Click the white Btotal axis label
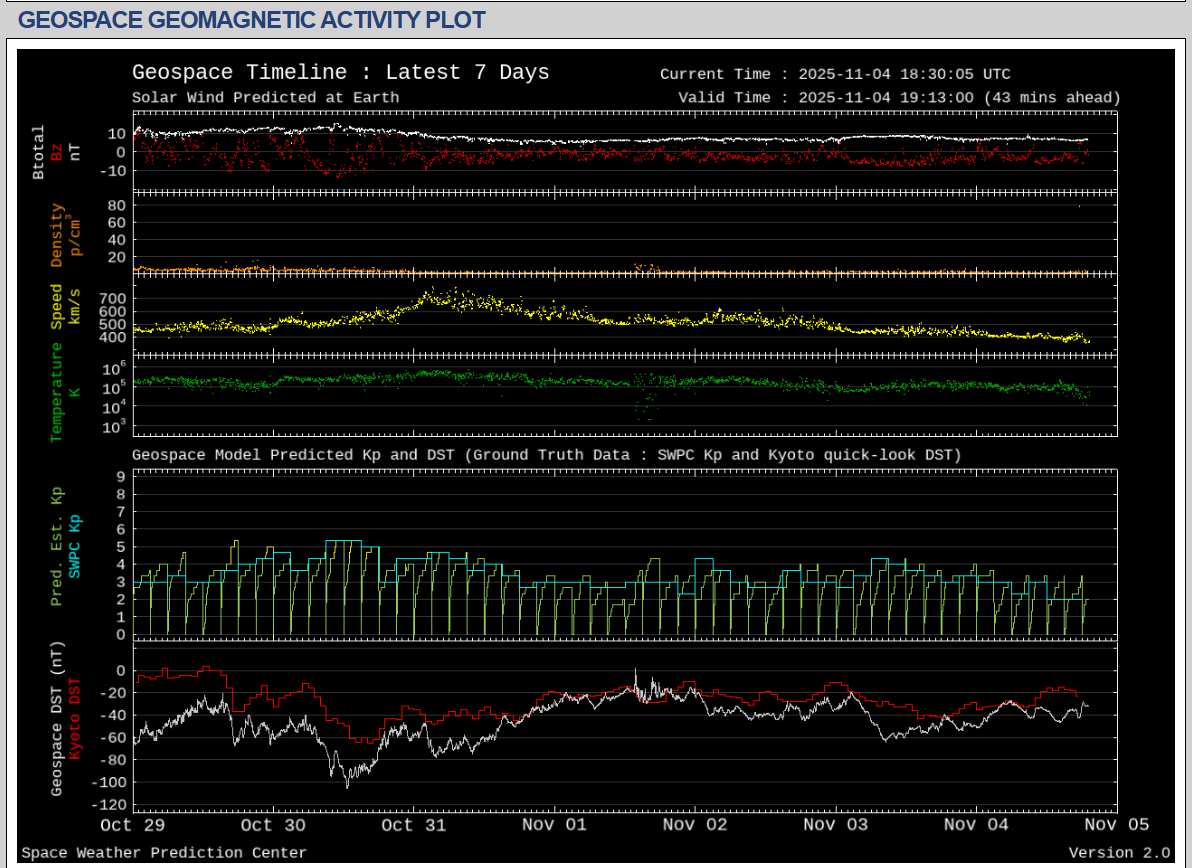Viewport: 1192px width, 868px height. point(39,152)
